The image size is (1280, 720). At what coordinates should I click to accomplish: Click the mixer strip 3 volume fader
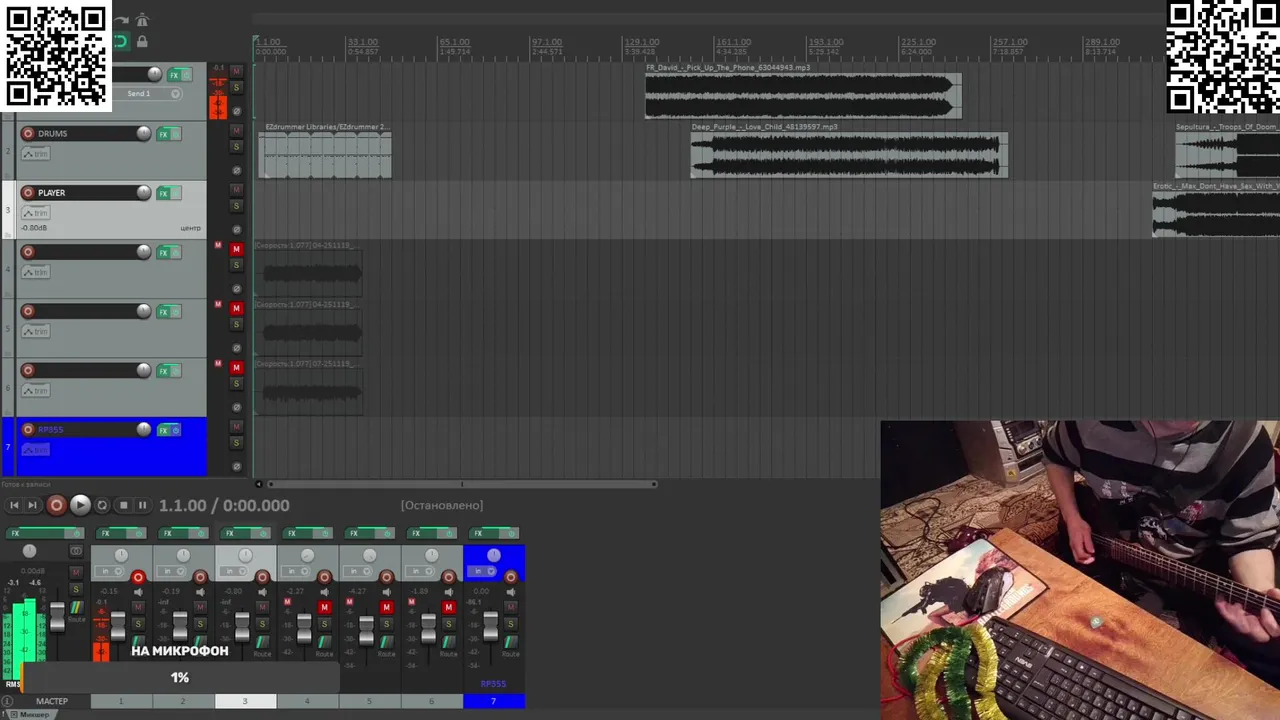(x=242, y=628)
